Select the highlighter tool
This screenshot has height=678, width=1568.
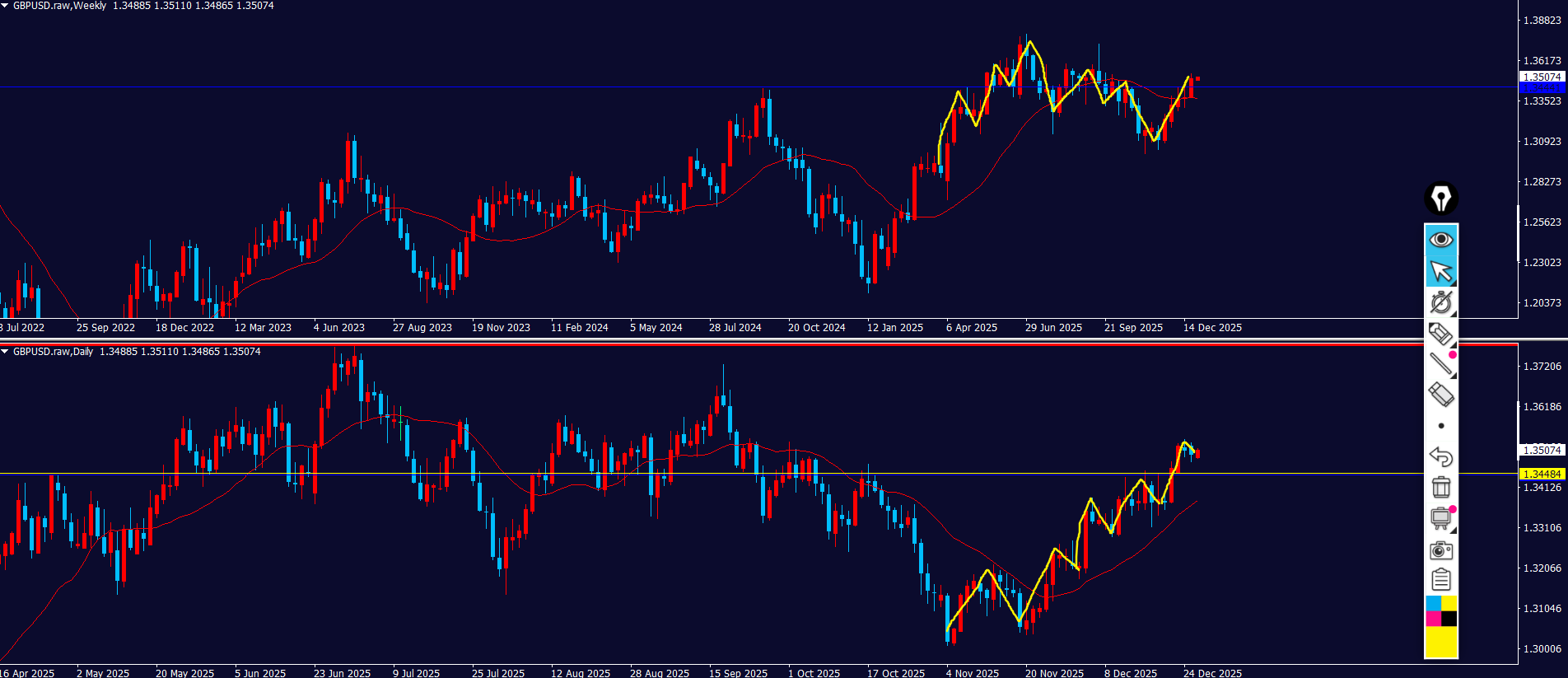tap(1440, 334)
